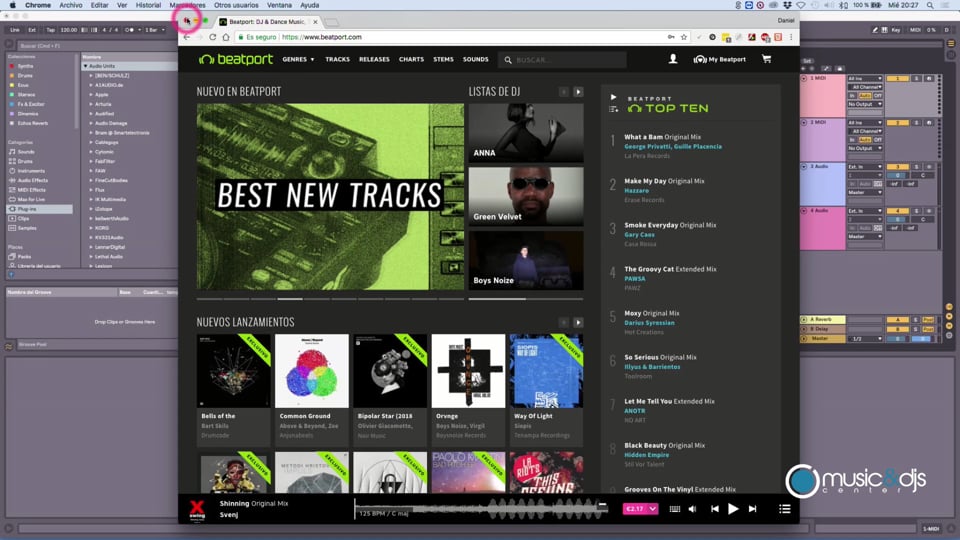The width and height of the screenshot is (960, 540).
Task: Open the Beatport user account icon
Action: click(673, 59)
